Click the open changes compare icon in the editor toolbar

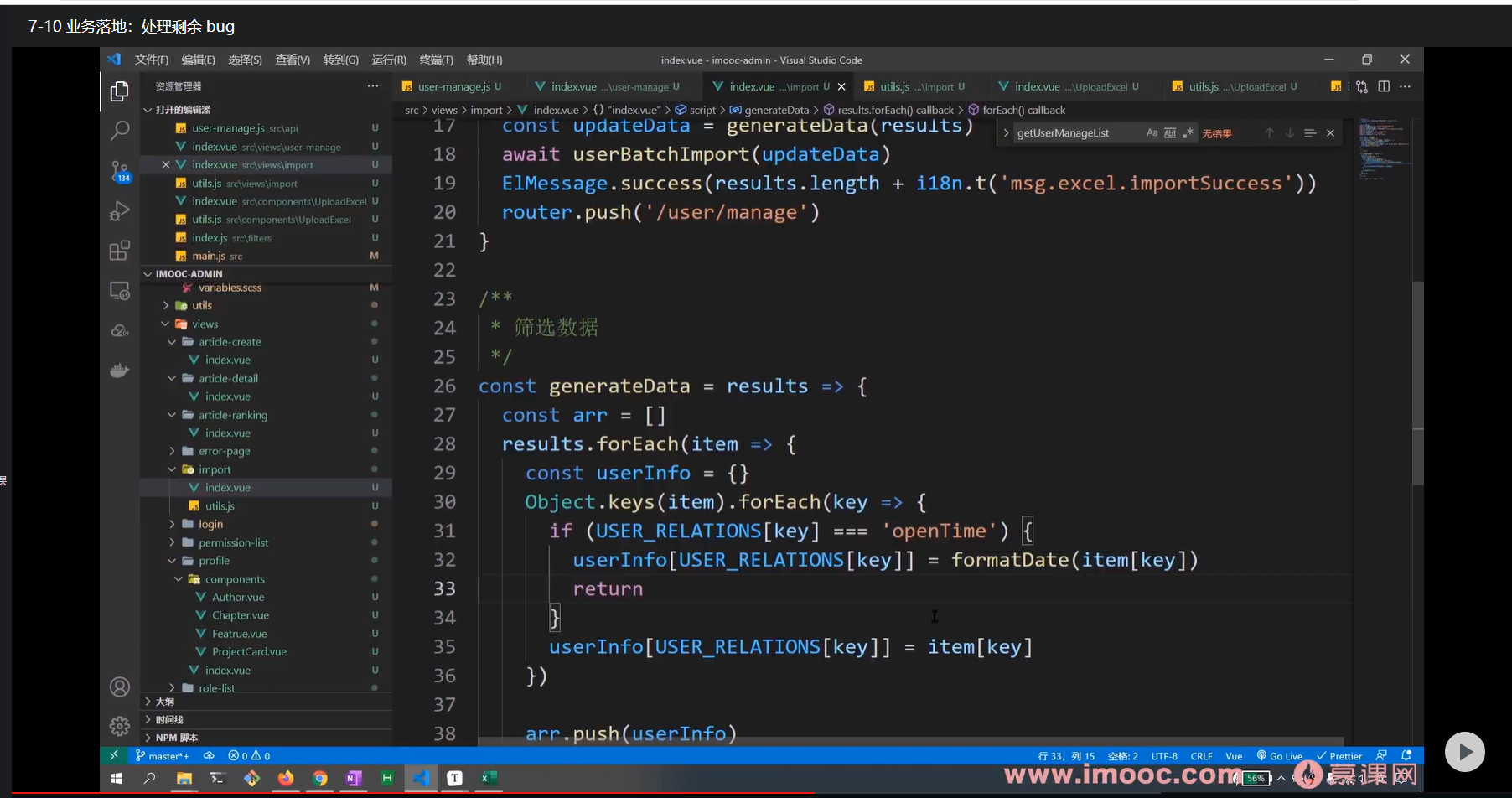pos(1362,86)
